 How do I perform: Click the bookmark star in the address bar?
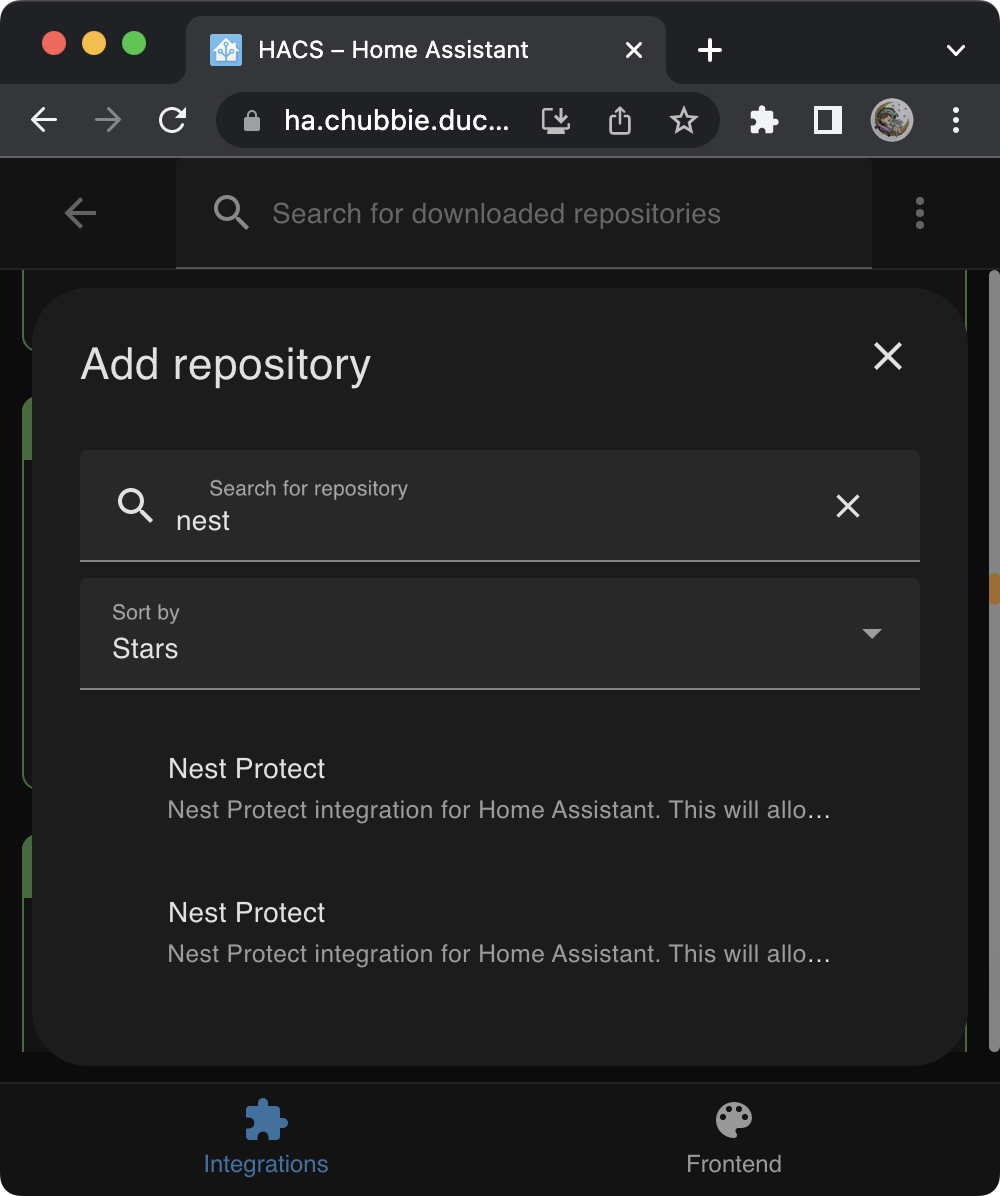(684, 120)
